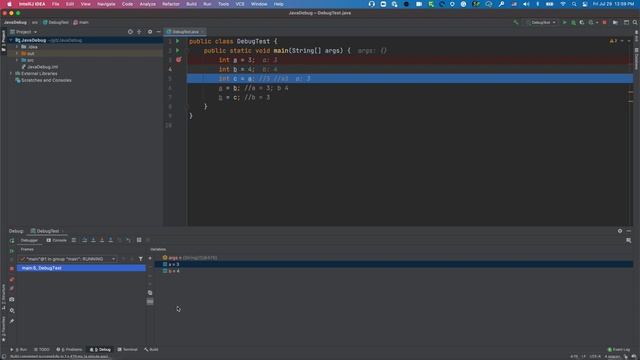Click the thread dump camera icon

12,299
